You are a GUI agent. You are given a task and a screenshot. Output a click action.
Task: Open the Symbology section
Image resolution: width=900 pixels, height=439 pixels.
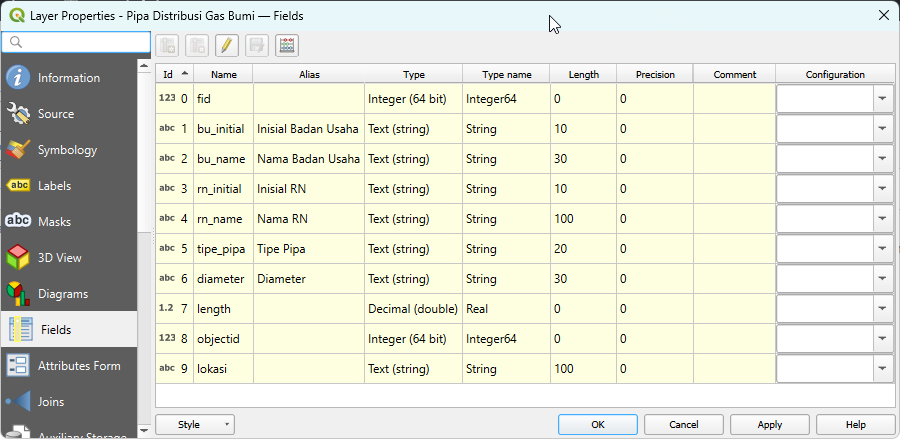(x=67, y=150)
